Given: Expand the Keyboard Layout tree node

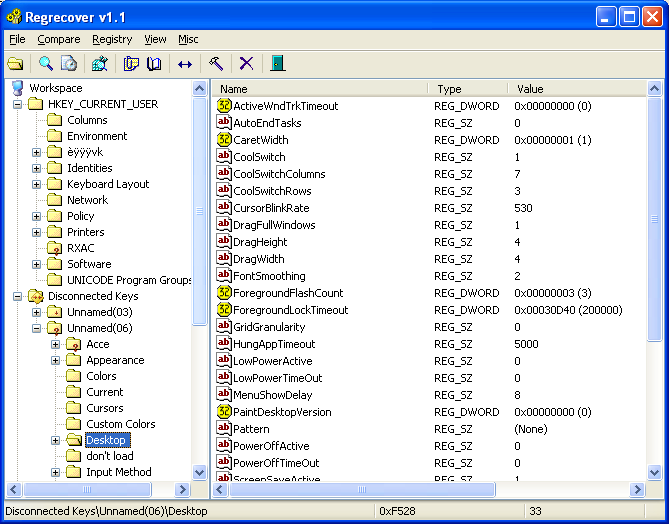Looking at the screenshot, I should pyautogui.click(x=36, y=184).
